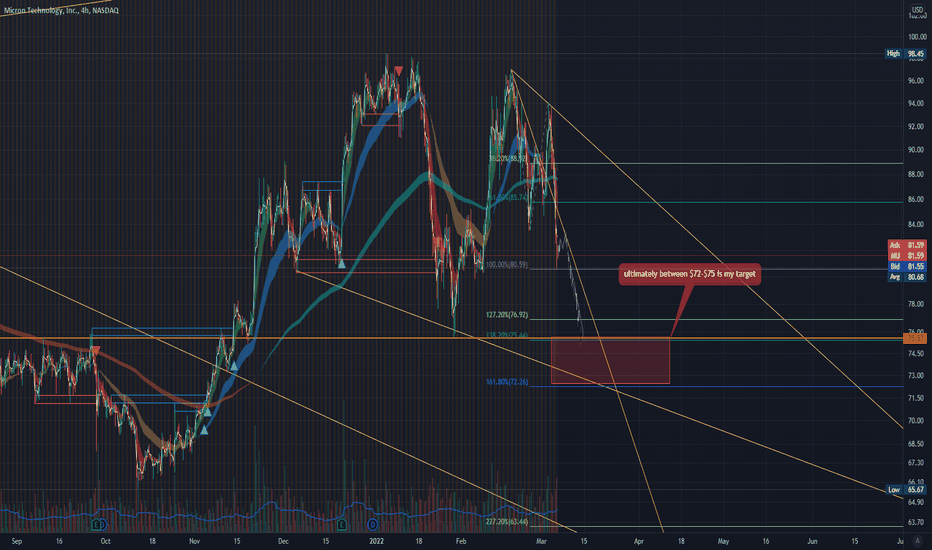Image resolution: width=932 pixels, height=550 pixels.
Task: Click the red down-triangle signal in late September
Action: [95, 351]
